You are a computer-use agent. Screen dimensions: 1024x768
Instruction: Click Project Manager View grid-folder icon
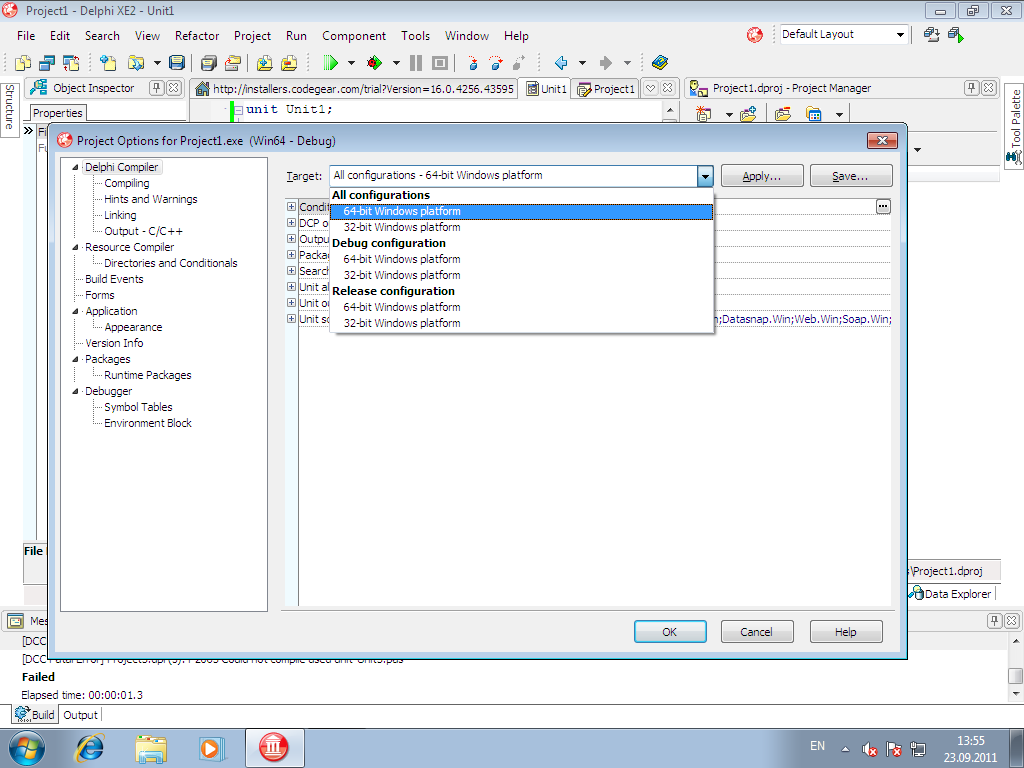coord(814,114)
